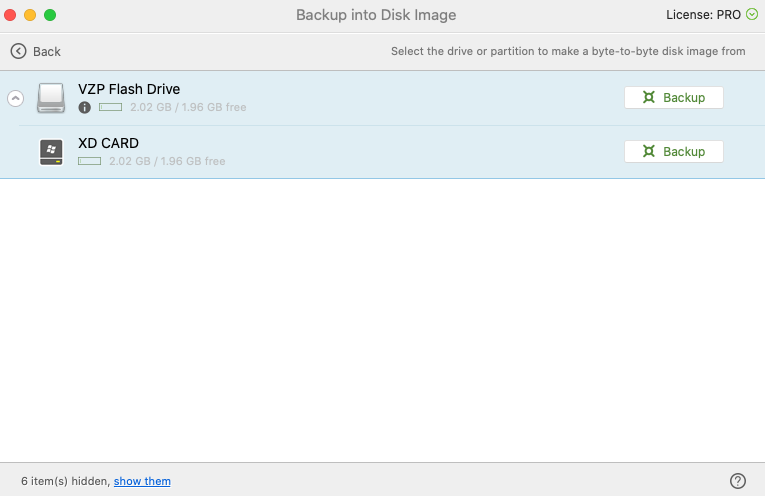Show hidden items via "show them" link
The width and height of the screenshot is (765, 496).
point(142,481)
